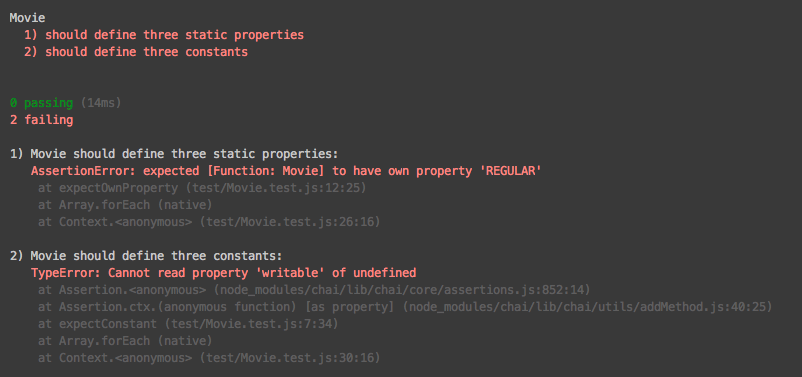The image size is (802, 377).
Task: Click the TypeError 'writable' of undefined message
Action: pyautogui.click(x=224, y=273)
